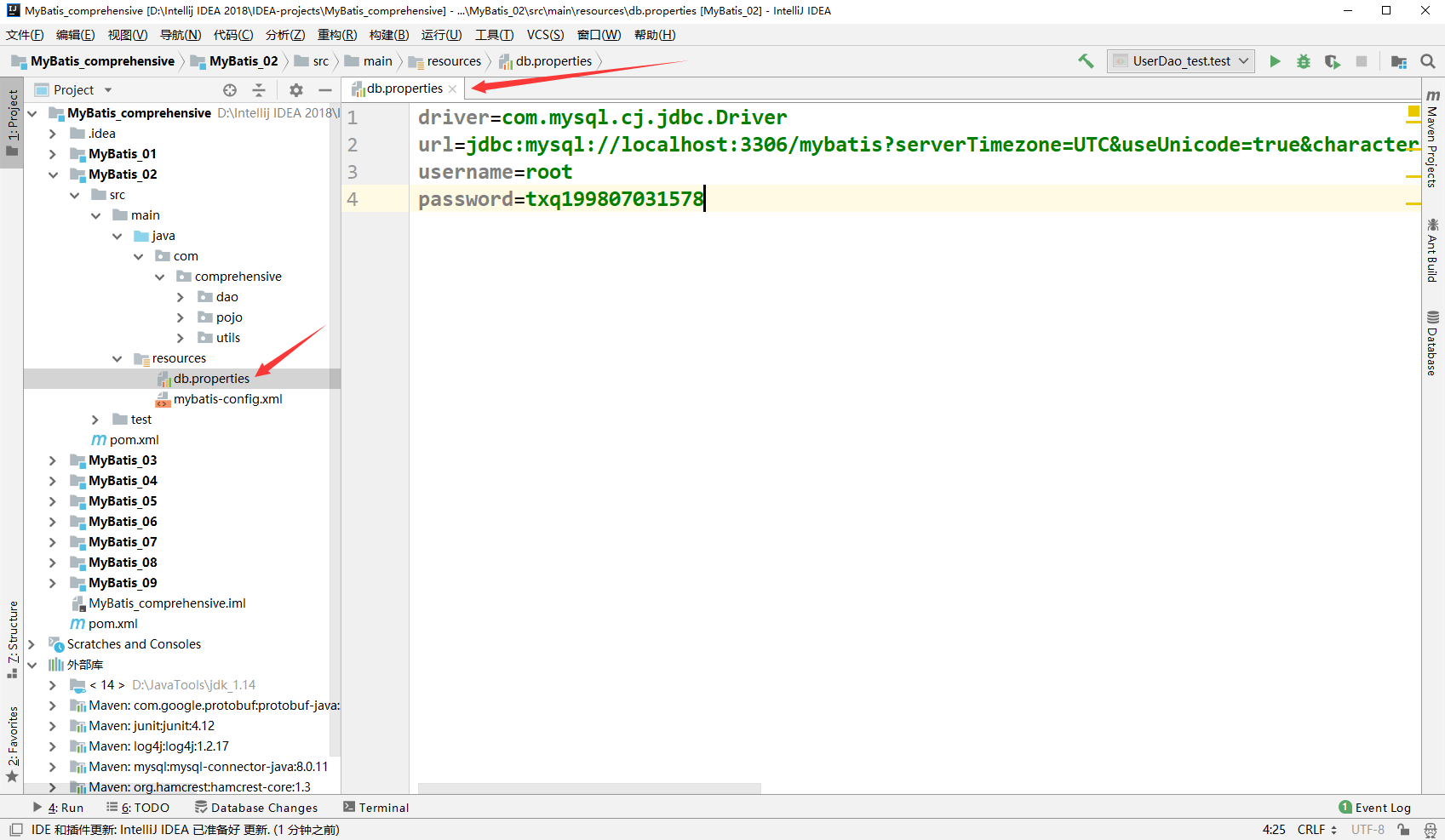The height and width of the screenshot is (840, 1445).
Task: Start debugging with the bug icon
Action: pyautogui.click(x=1303, y=61)
